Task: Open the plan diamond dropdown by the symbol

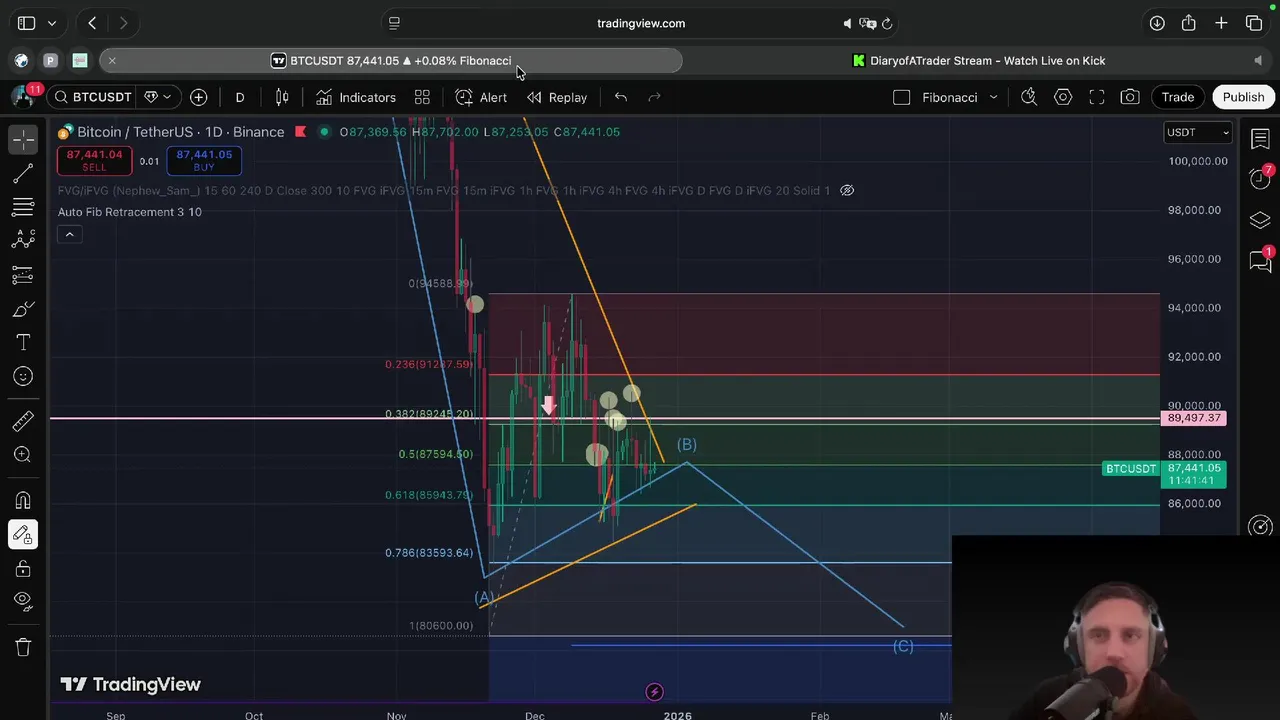Action: pos(158,97)
